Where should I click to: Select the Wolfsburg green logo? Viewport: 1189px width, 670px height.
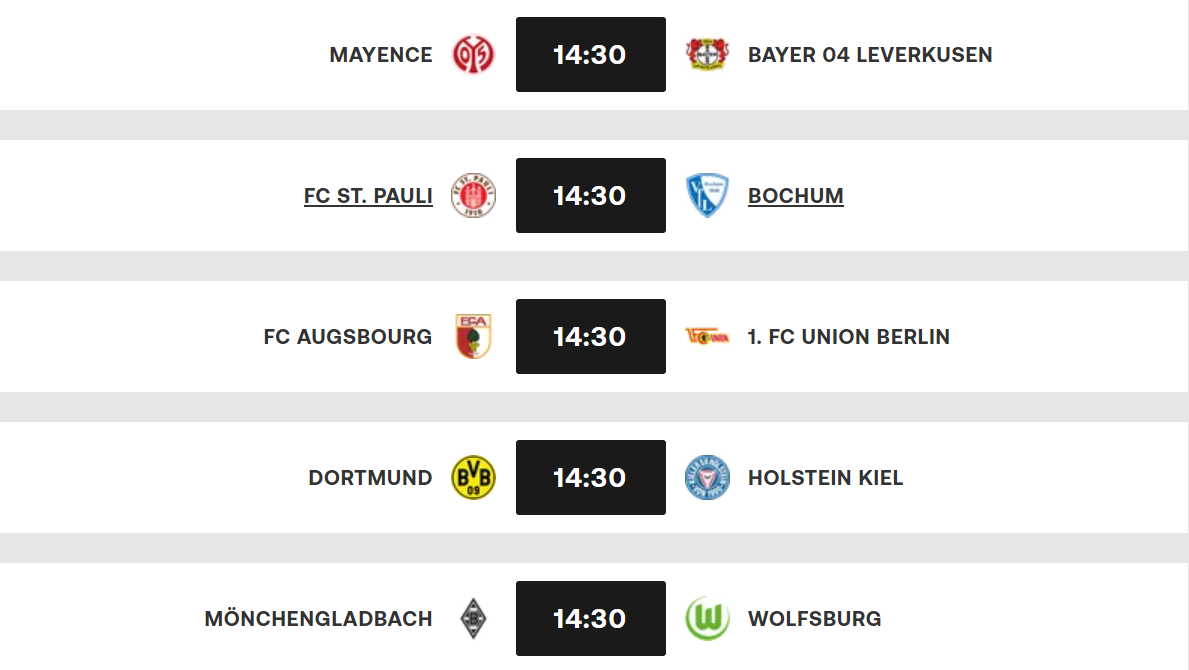pos(708,618)
